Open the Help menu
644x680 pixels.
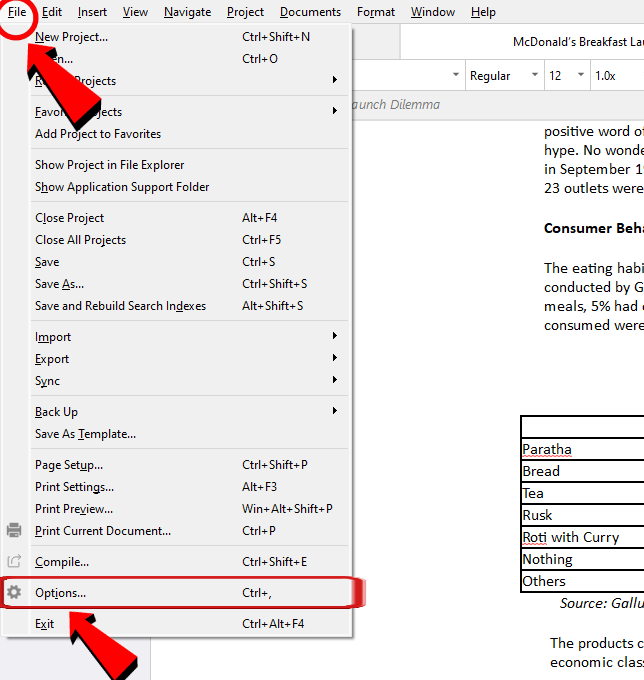(x=483, y=12)
